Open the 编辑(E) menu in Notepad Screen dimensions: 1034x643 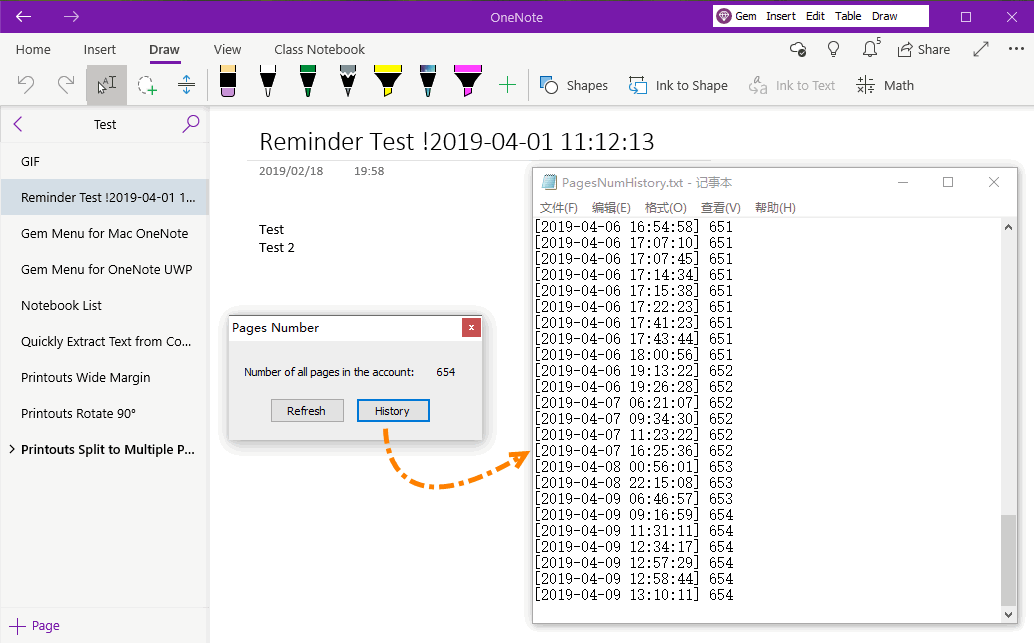pyautogui.click(x=611, y=208)
